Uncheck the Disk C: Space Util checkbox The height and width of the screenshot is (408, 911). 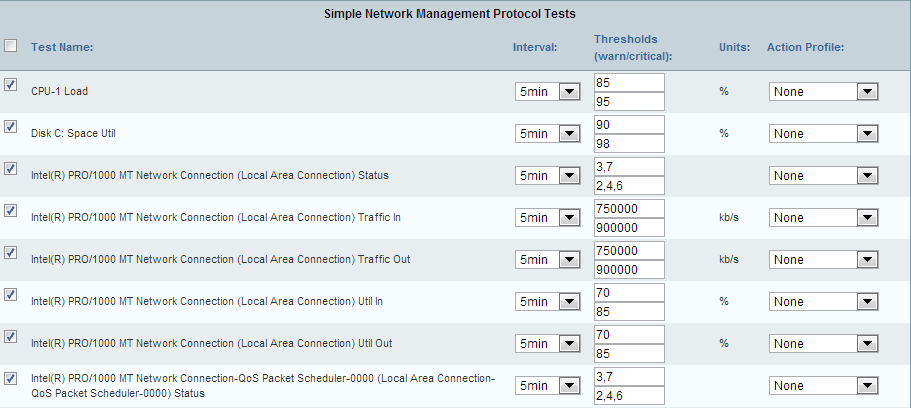(x=11, y=127)
